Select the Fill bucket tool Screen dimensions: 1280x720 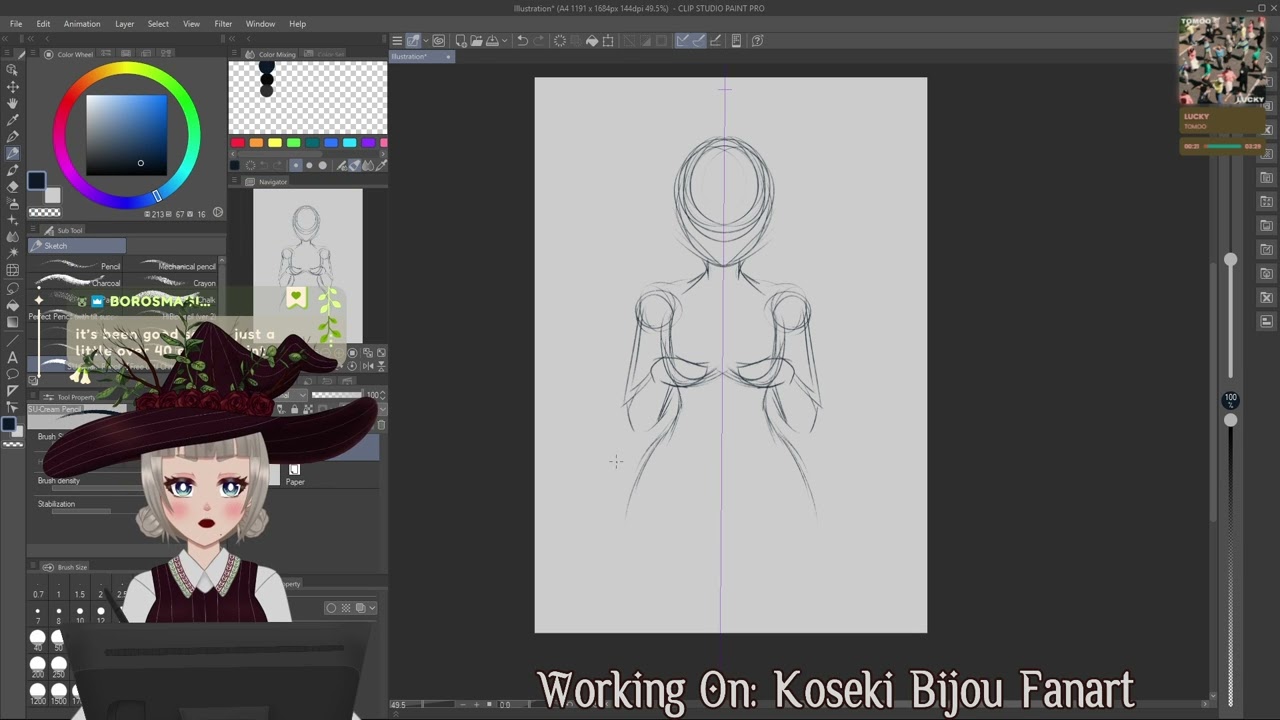(12, 305)
